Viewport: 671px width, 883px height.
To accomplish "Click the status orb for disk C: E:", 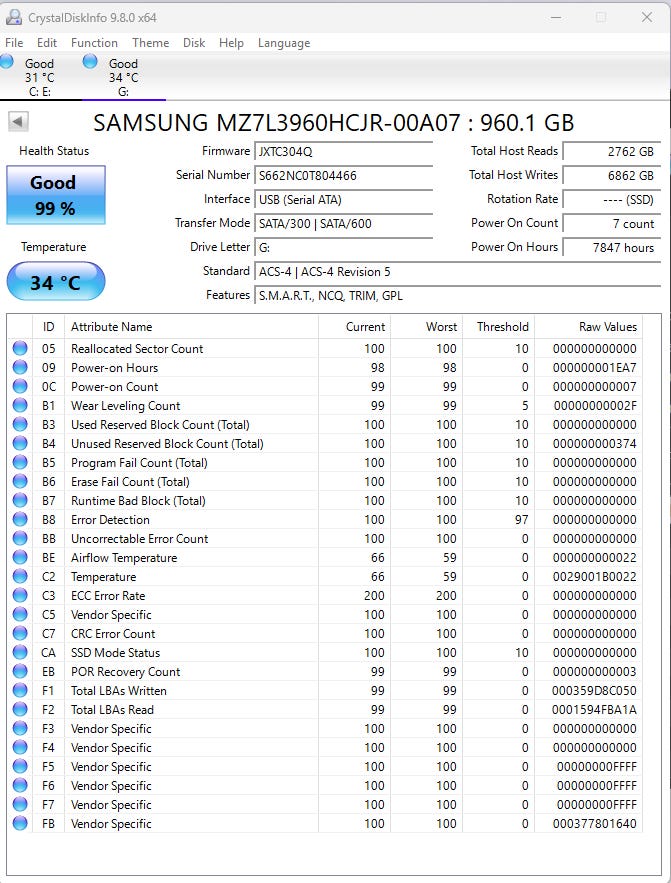I will point(7,62).
